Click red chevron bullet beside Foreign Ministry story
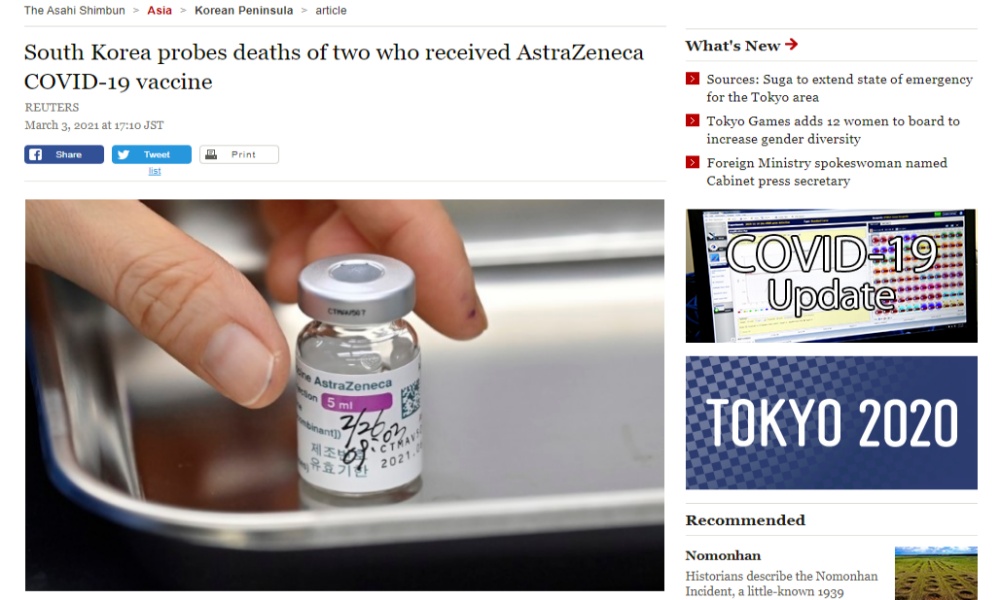The width and height of the screenshot is (1000, 600). [x=693, y=162]
